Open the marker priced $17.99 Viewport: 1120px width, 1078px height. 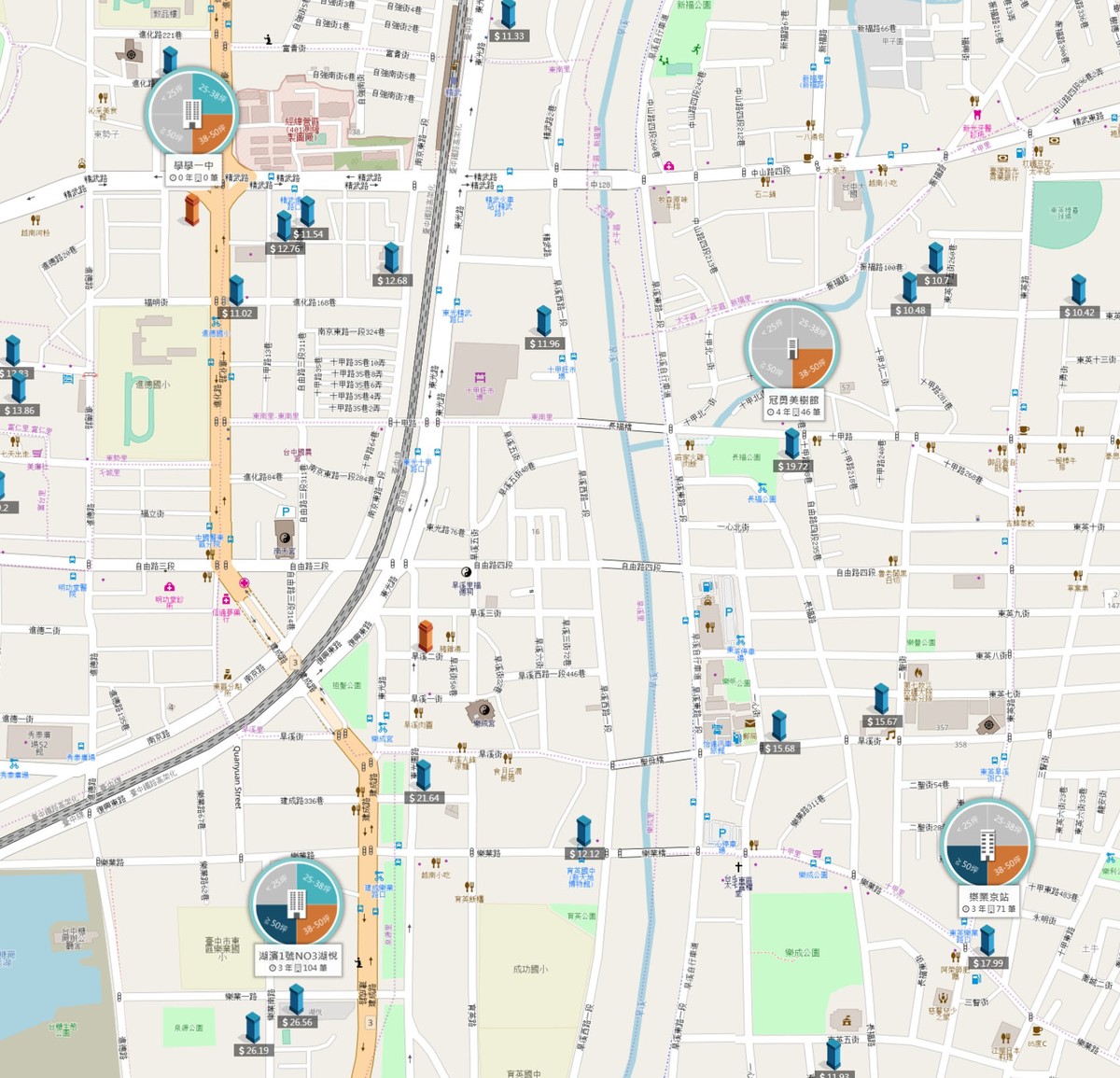[x=987, y=947]
